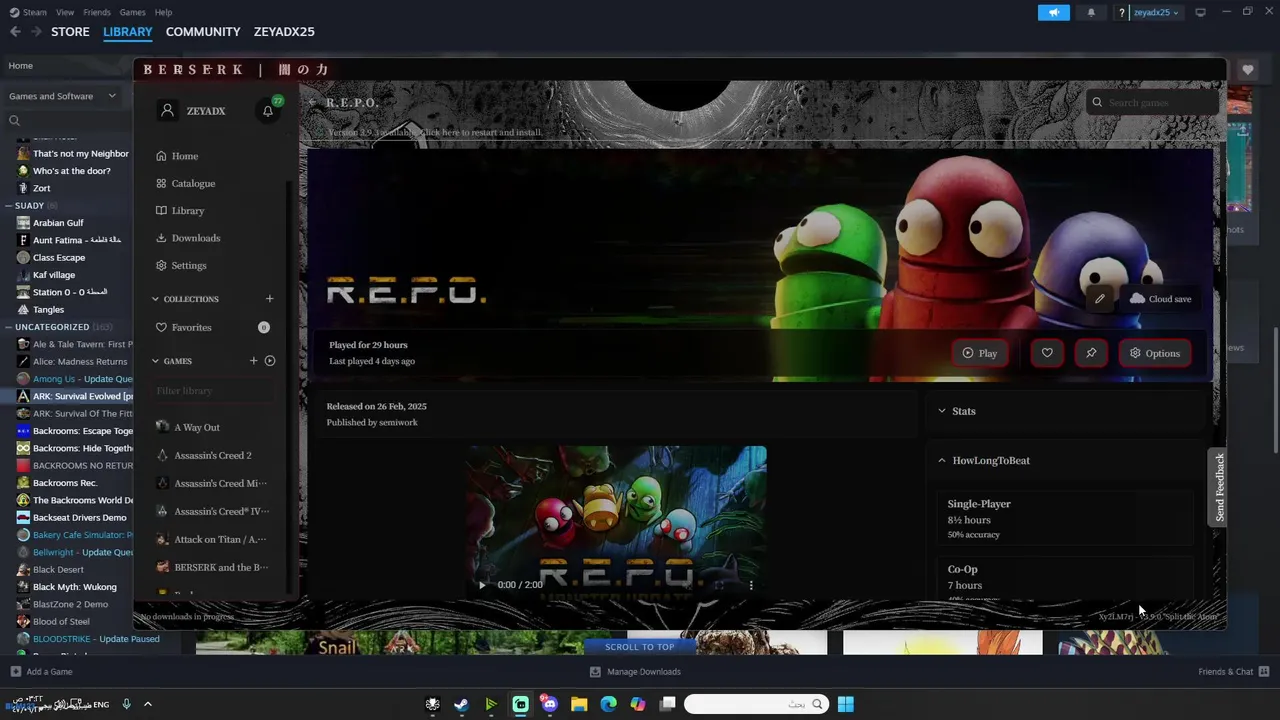Open Steam big picture monitor icon
The width and height of the screenshot is (1280, 720).
coord(1200,12)
